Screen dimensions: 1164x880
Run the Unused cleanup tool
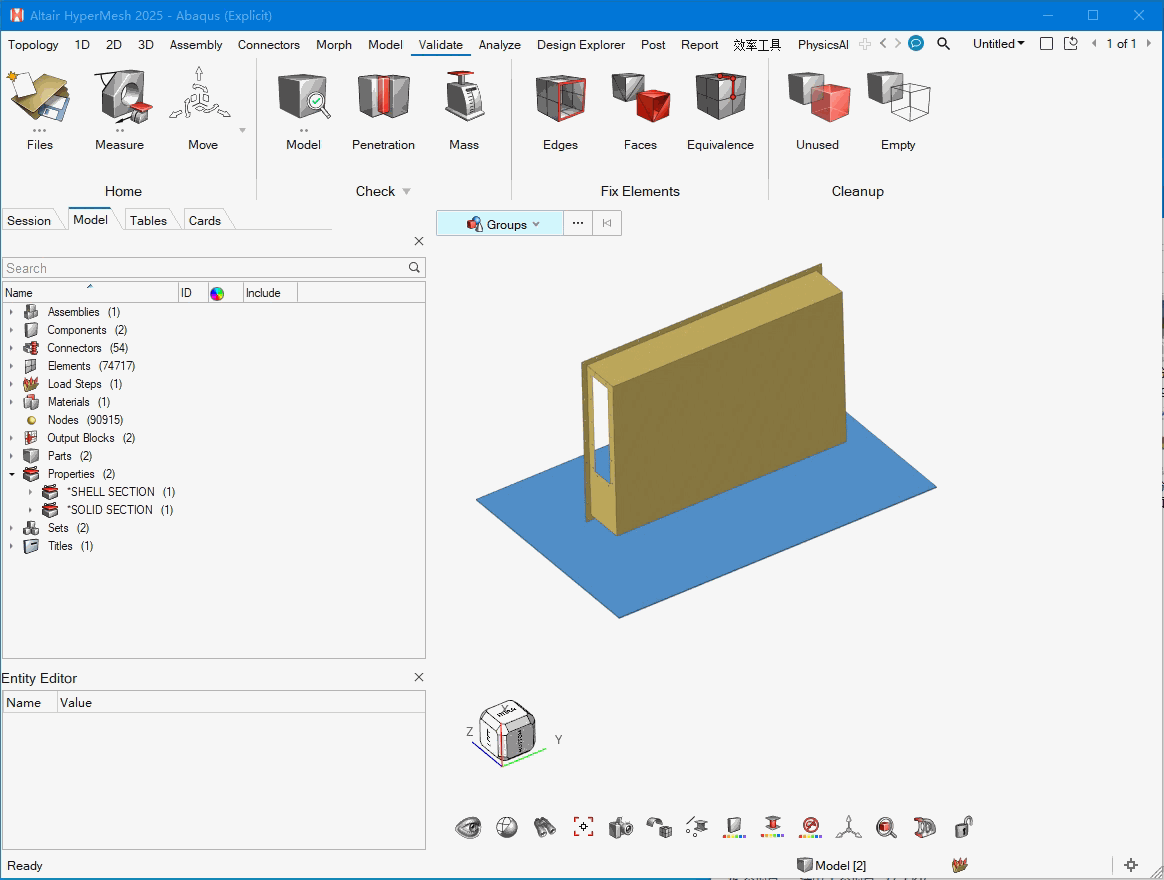coord(817,109)
